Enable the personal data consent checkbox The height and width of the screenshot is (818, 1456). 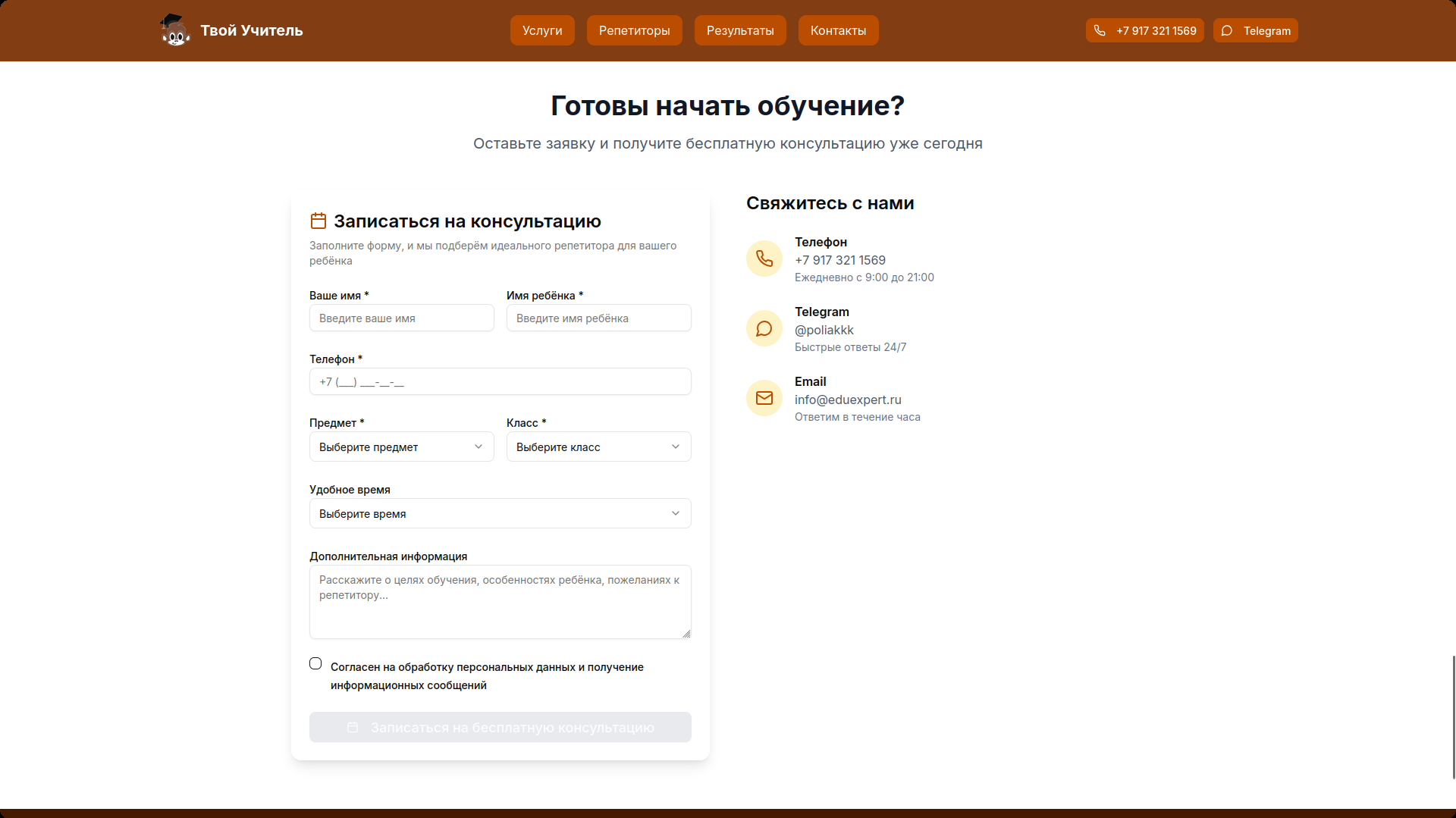315,663
